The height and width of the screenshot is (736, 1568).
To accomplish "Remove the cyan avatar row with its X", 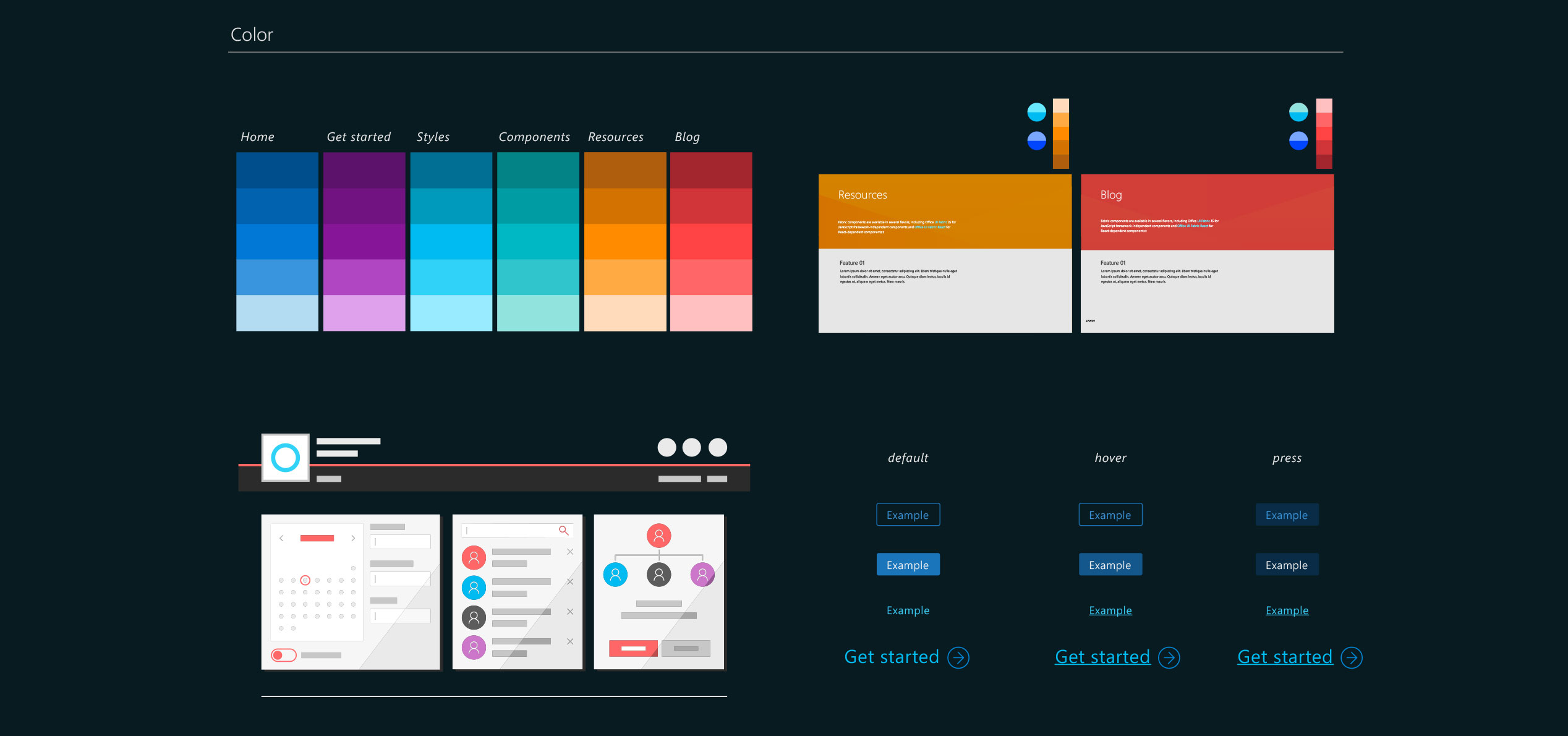I will tap(570, 581).
